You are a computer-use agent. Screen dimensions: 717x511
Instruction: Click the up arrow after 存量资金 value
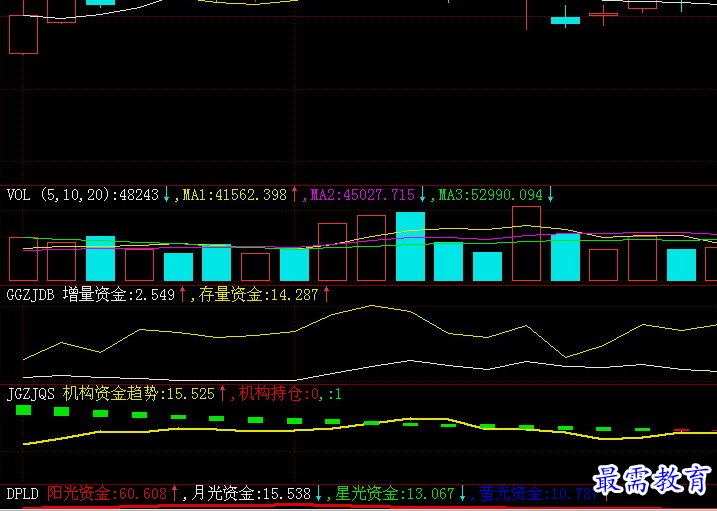pyautogui.click(x=326, y=294)
